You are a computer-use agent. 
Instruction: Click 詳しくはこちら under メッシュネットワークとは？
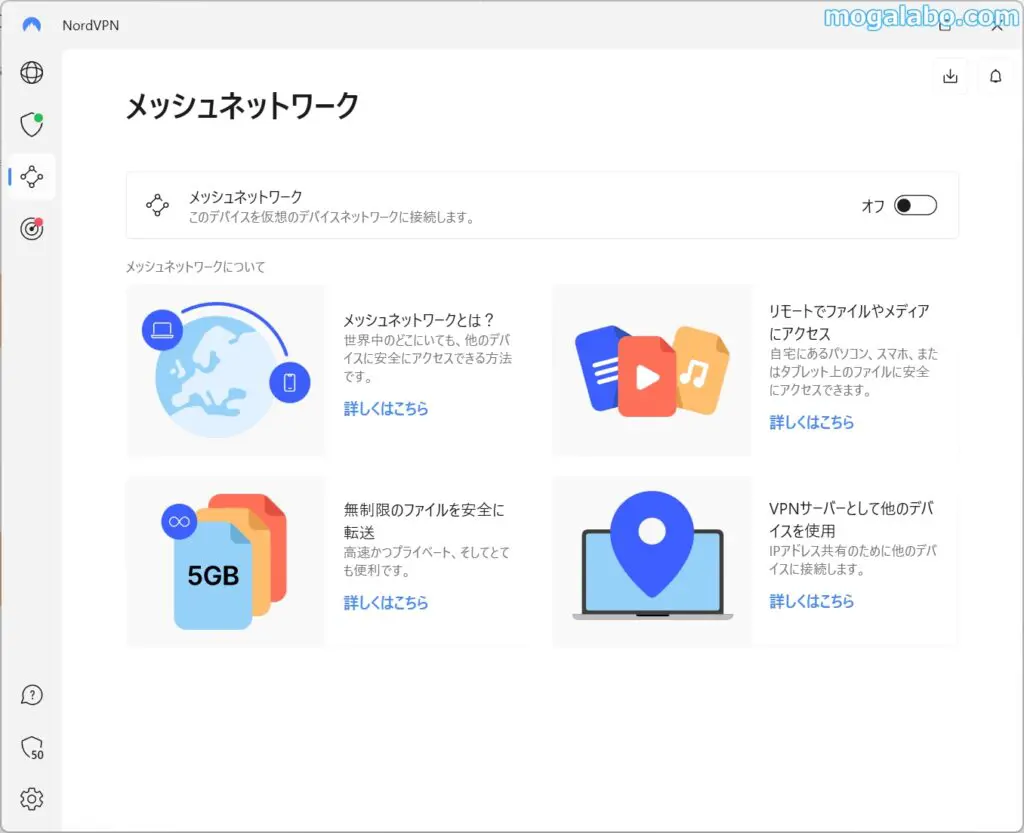click(386, 408)
